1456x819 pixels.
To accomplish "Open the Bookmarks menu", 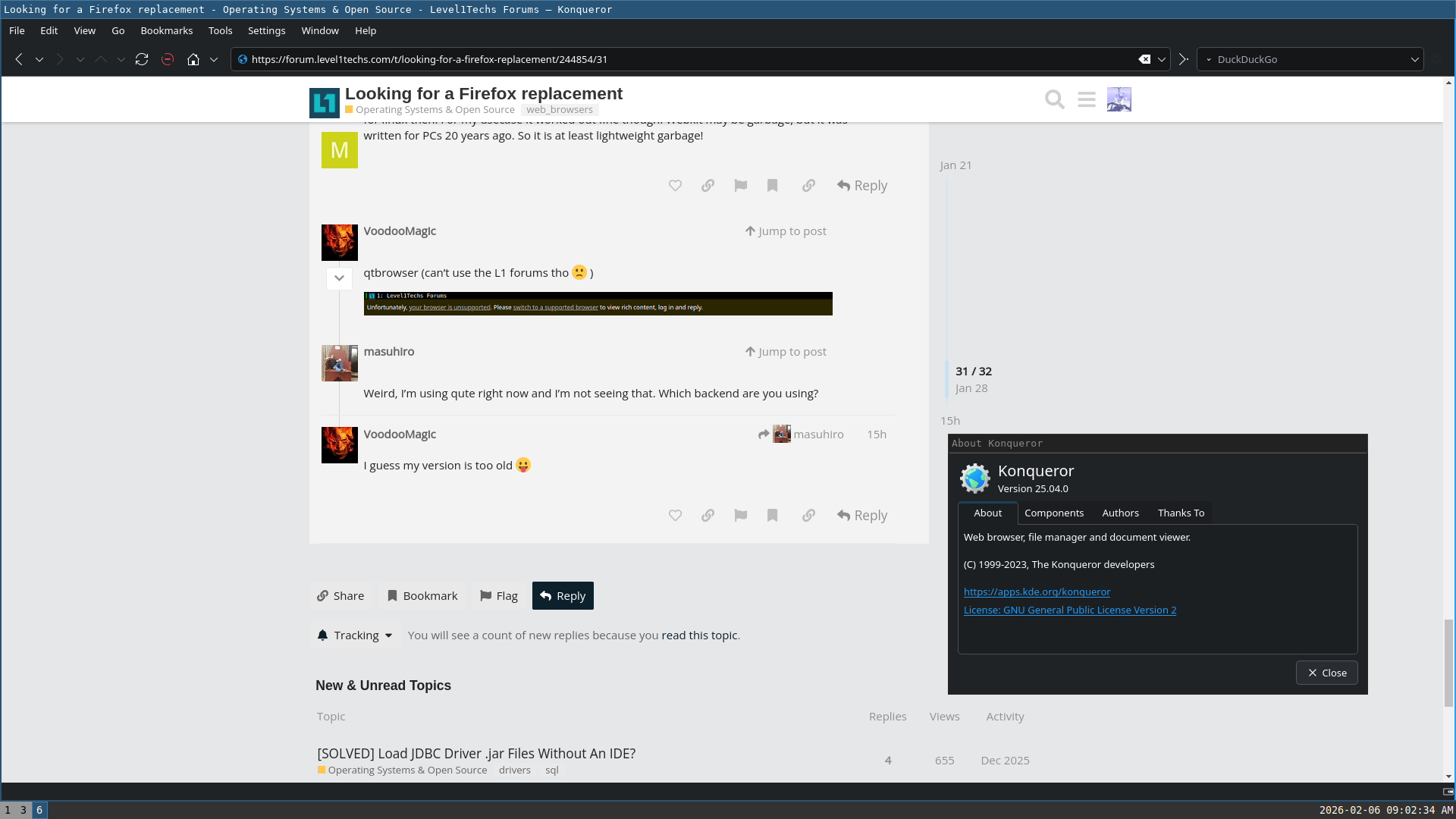I will click(166, 31).
